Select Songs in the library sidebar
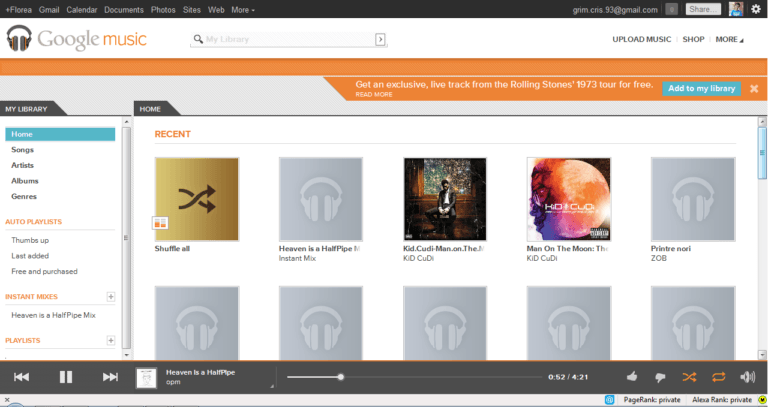The height and width of the screenshot is (407, 768). coord(23,150)
